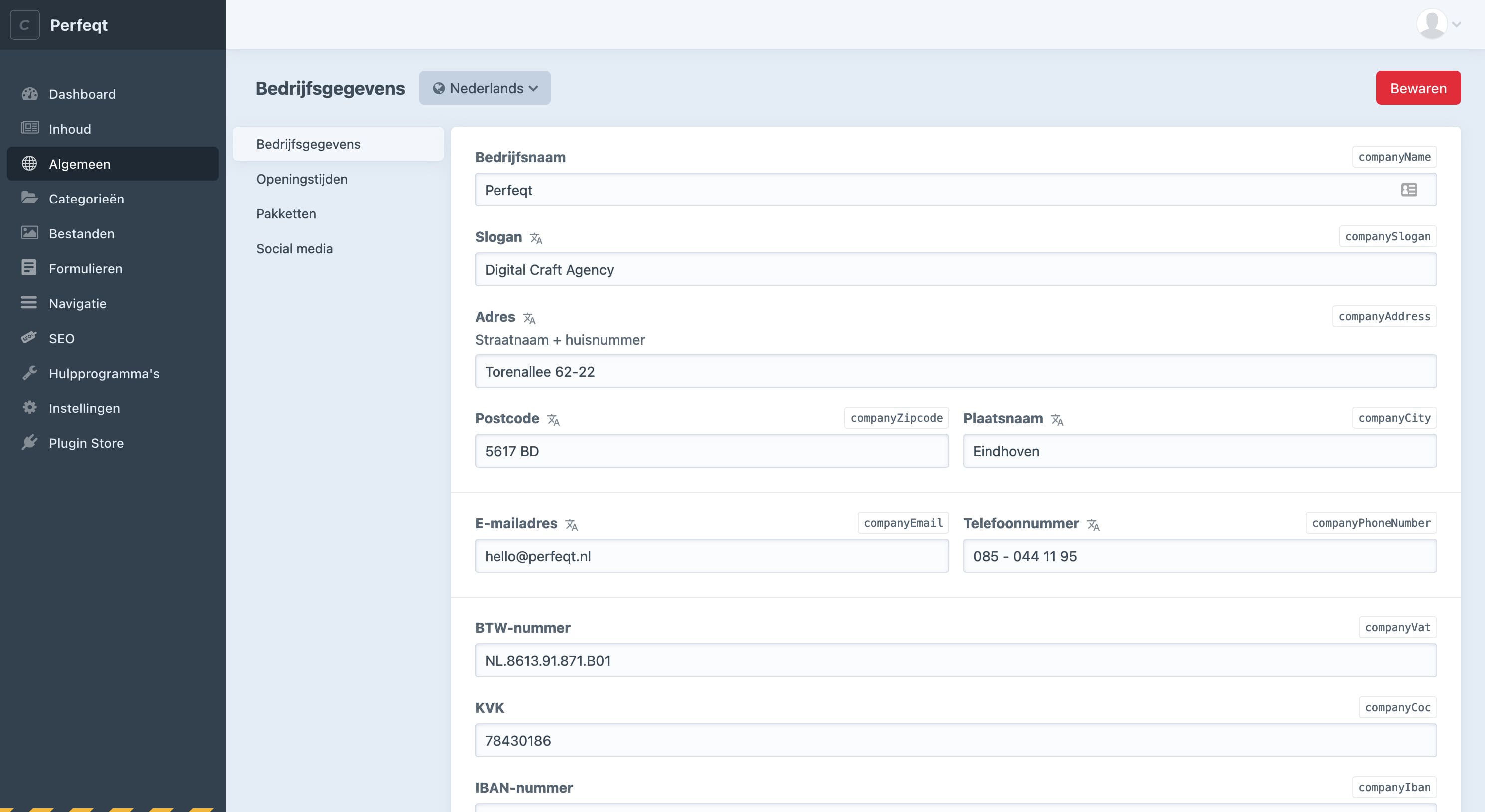Focus the Telefoonnummer field
1485x812 pixels.
(1200, 556)
